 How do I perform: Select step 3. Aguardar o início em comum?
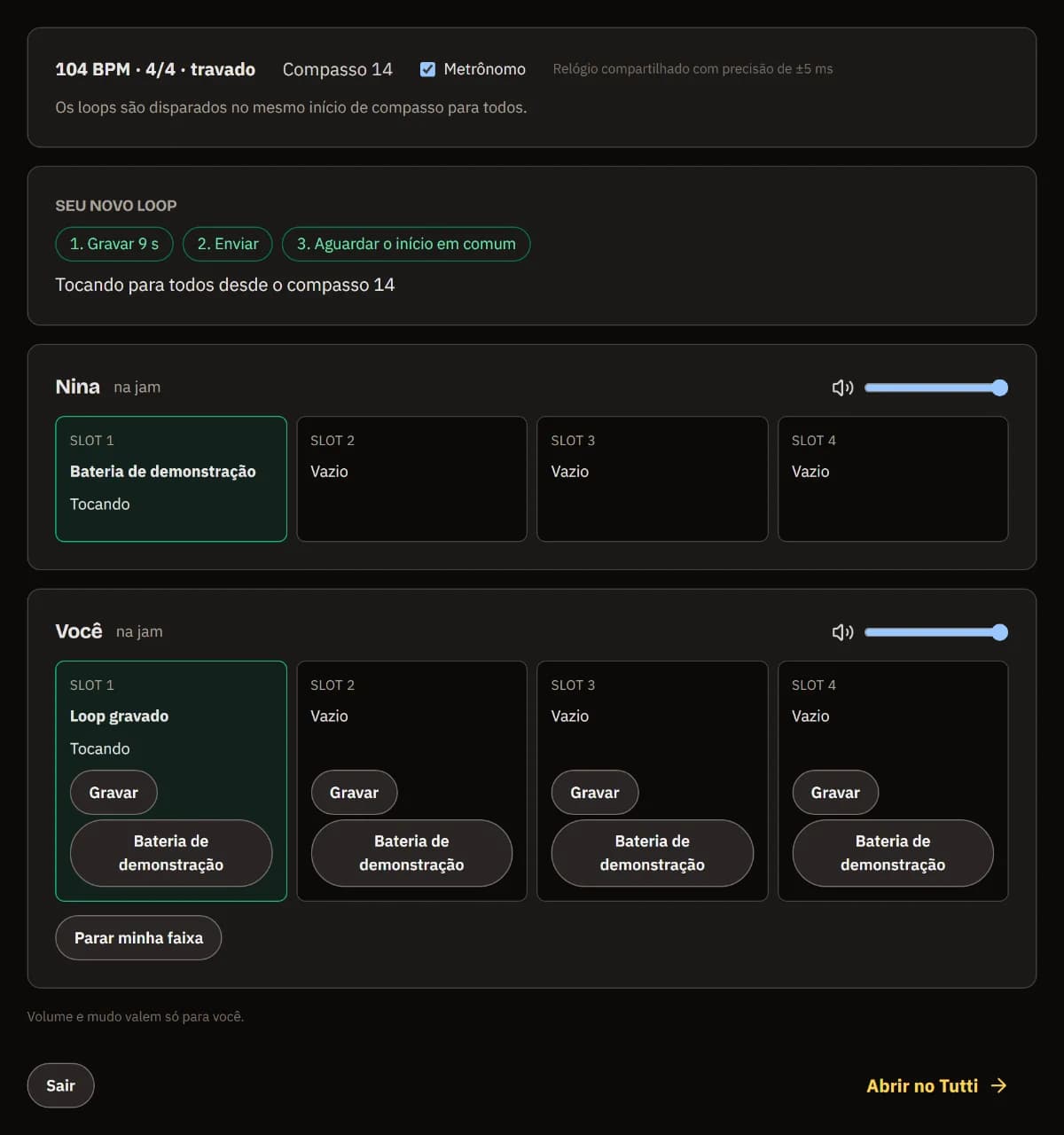click(x=406, y=244)
